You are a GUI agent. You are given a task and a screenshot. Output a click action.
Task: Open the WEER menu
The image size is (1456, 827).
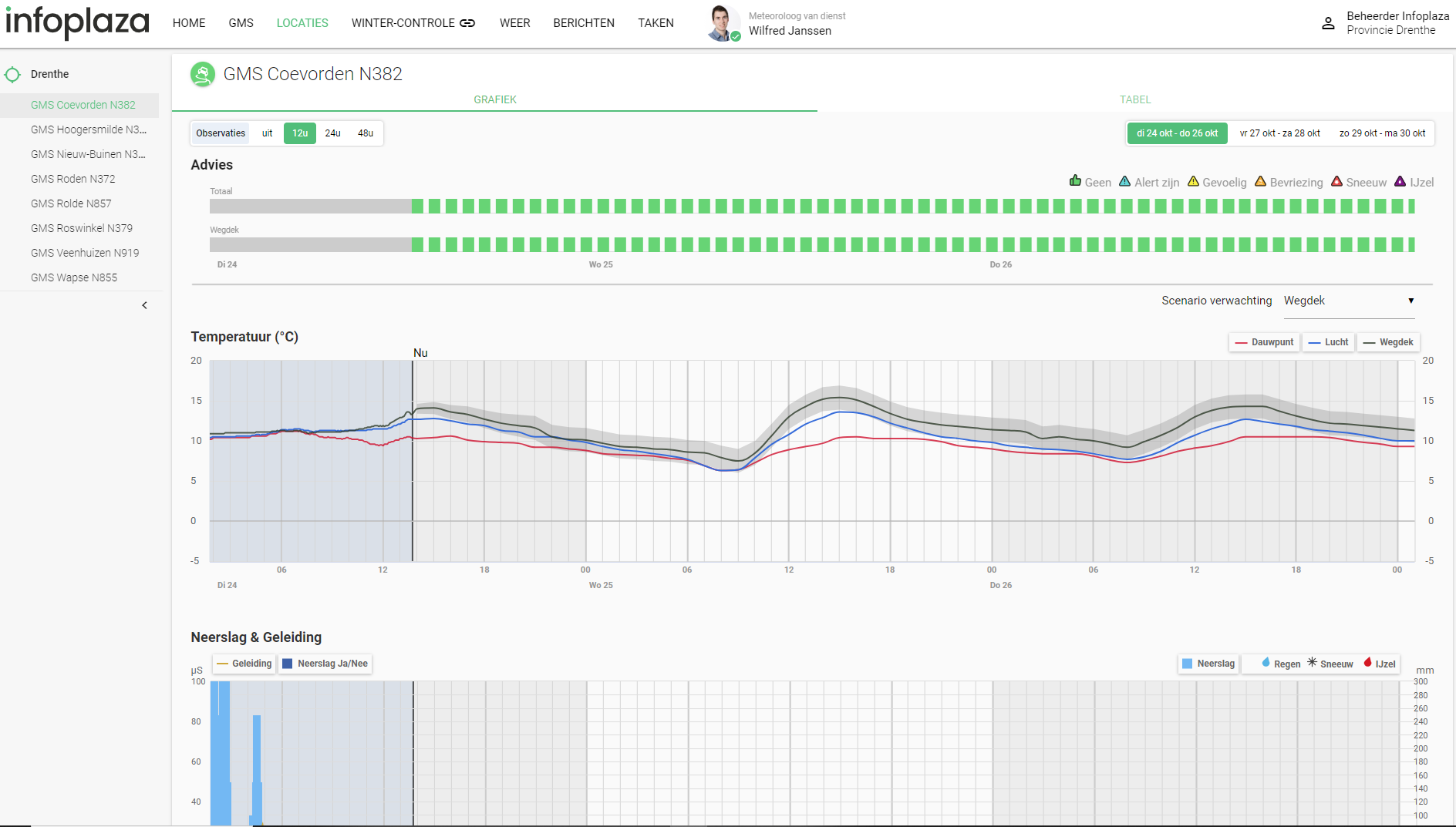pos(514,23)
